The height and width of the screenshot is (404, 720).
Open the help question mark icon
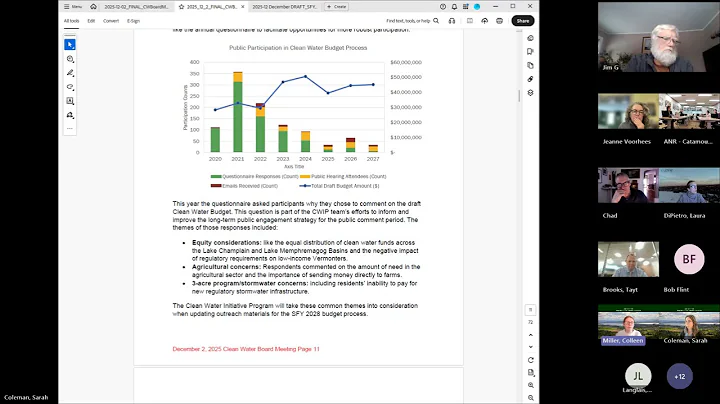[443, 6]
